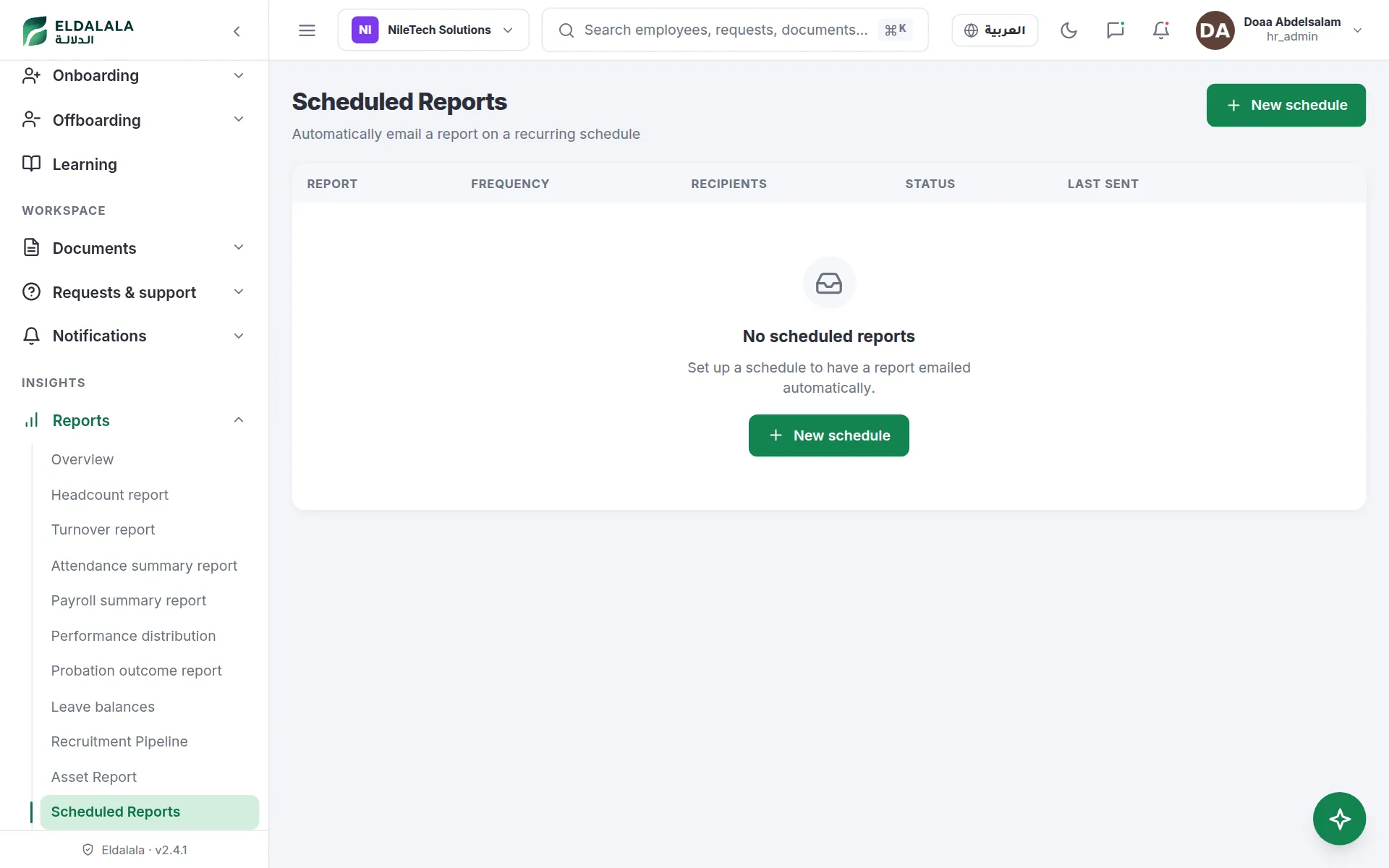Select the Scheduled Reports sidebar item

(150, 812)
